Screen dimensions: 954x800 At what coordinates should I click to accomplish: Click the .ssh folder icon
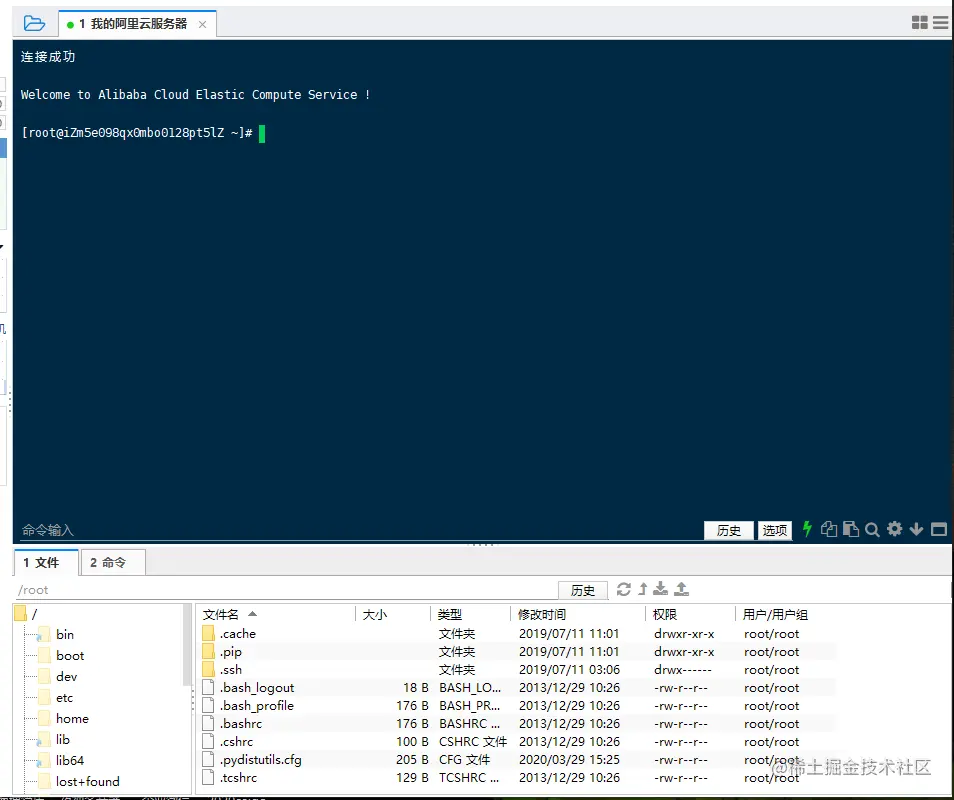[208, 669]
